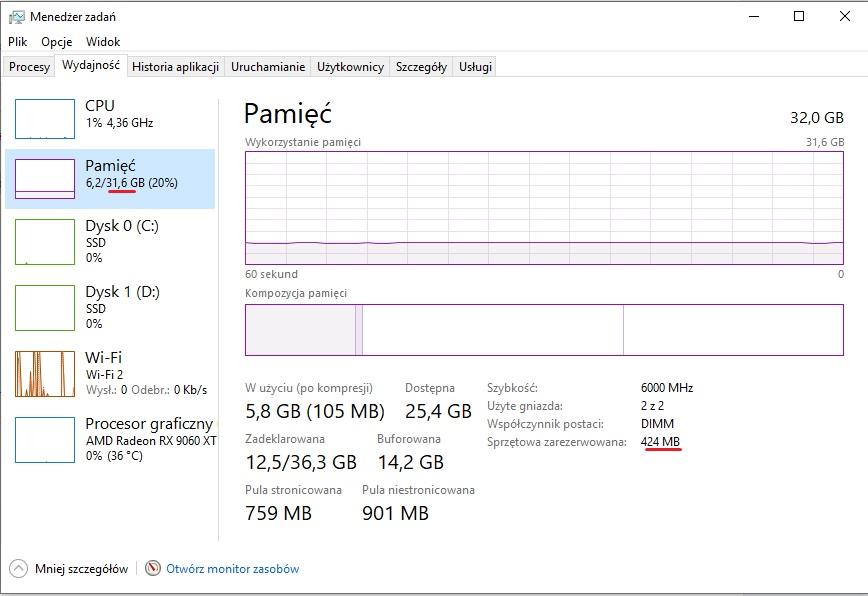Open the Dysk 0 (C:) performance graph
This screenshot has height=596, width=868.
coord(45,241)
